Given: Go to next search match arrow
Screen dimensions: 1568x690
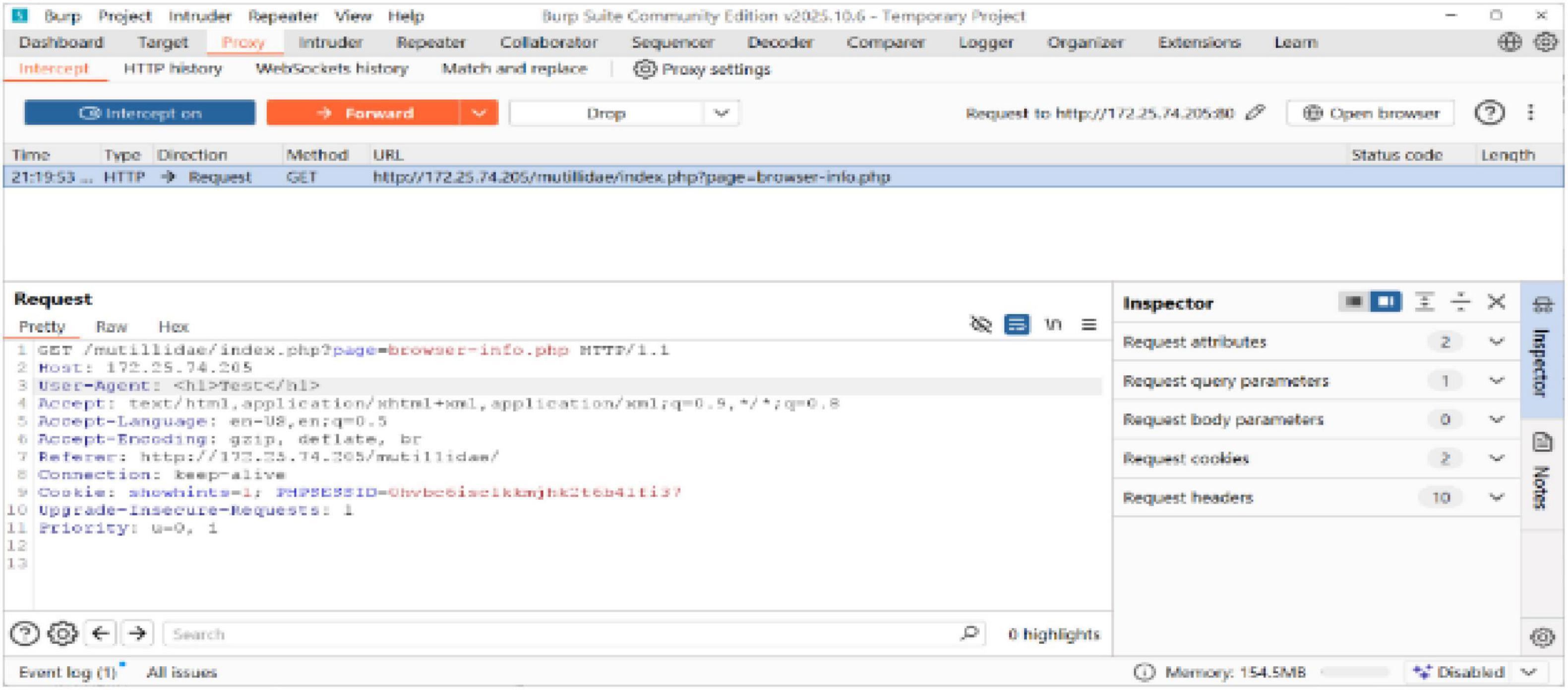Looking at the screenshot, I should pyautogui.click(x=137, y=634).
